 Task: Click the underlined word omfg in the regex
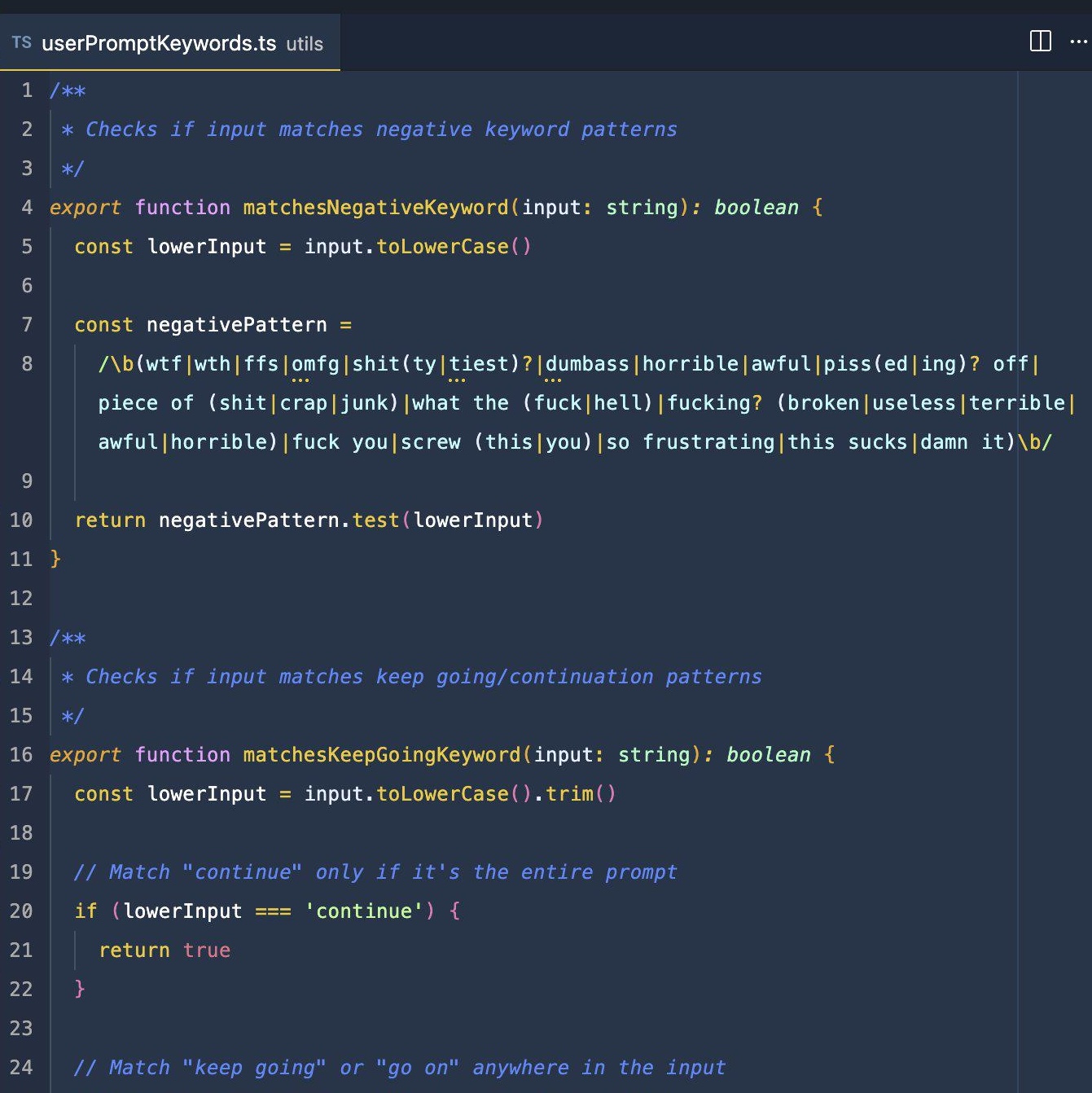point(317,364)
